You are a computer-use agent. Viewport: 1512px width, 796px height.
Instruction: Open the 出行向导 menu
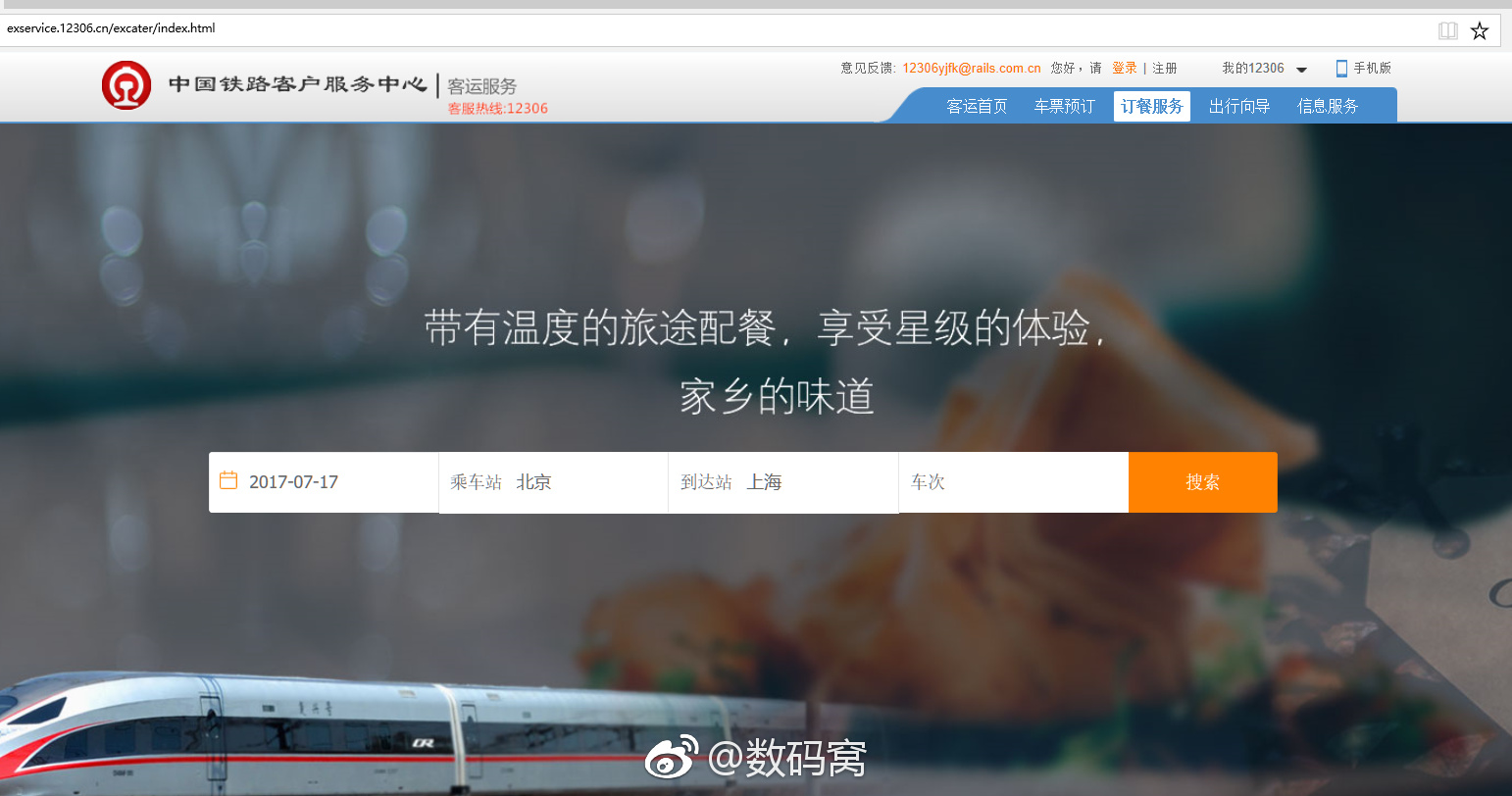click(x=1238, y=106)
